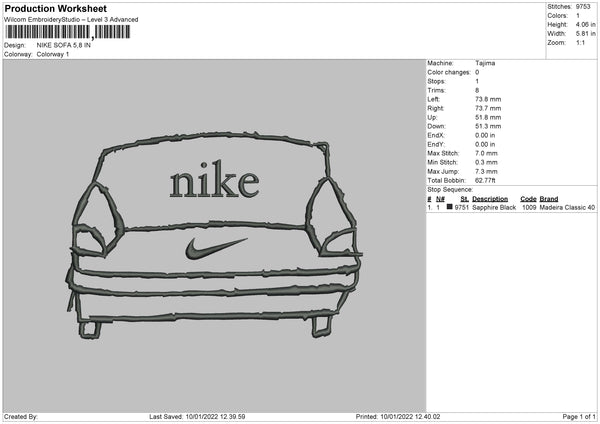
Task: Select the design name NIKE SOFA 5,8 IN
Action: click(64, 45)
